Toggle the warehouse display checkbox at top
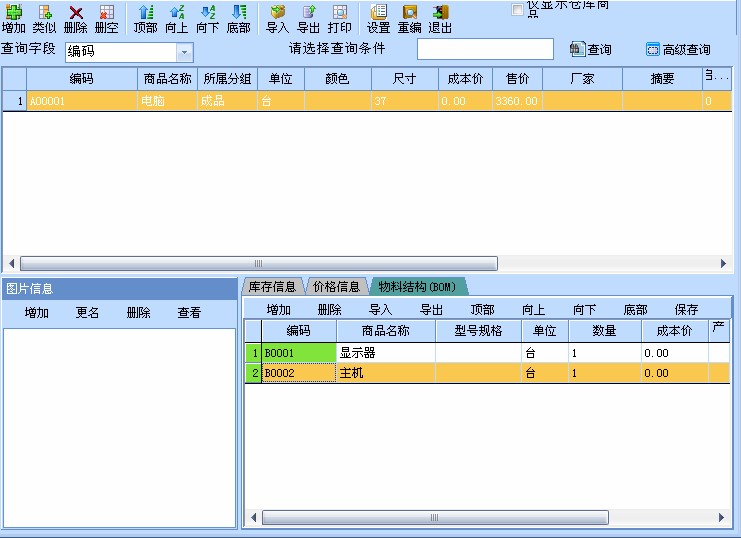 517,10
